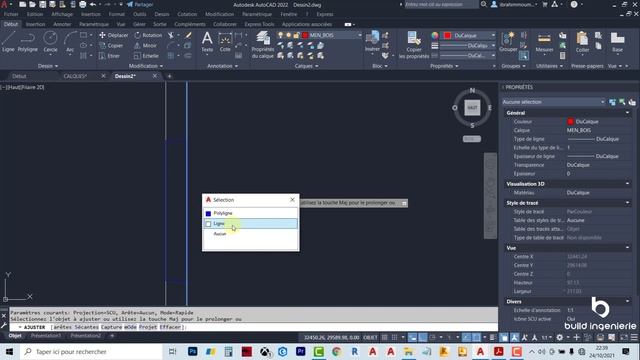640x360 pixels.
Task: Click the Etirer stretch tool
Action: click(x=109, y=56)
